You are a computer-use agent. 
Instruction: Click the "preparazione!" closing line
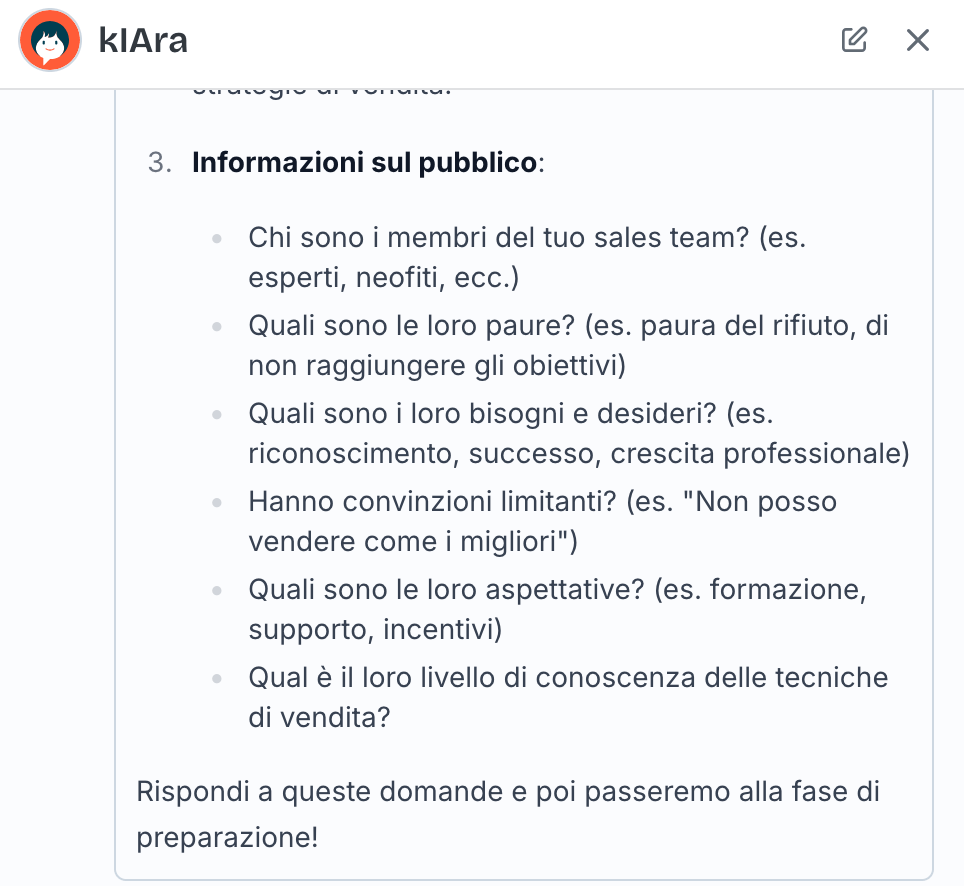pos(227,837)
